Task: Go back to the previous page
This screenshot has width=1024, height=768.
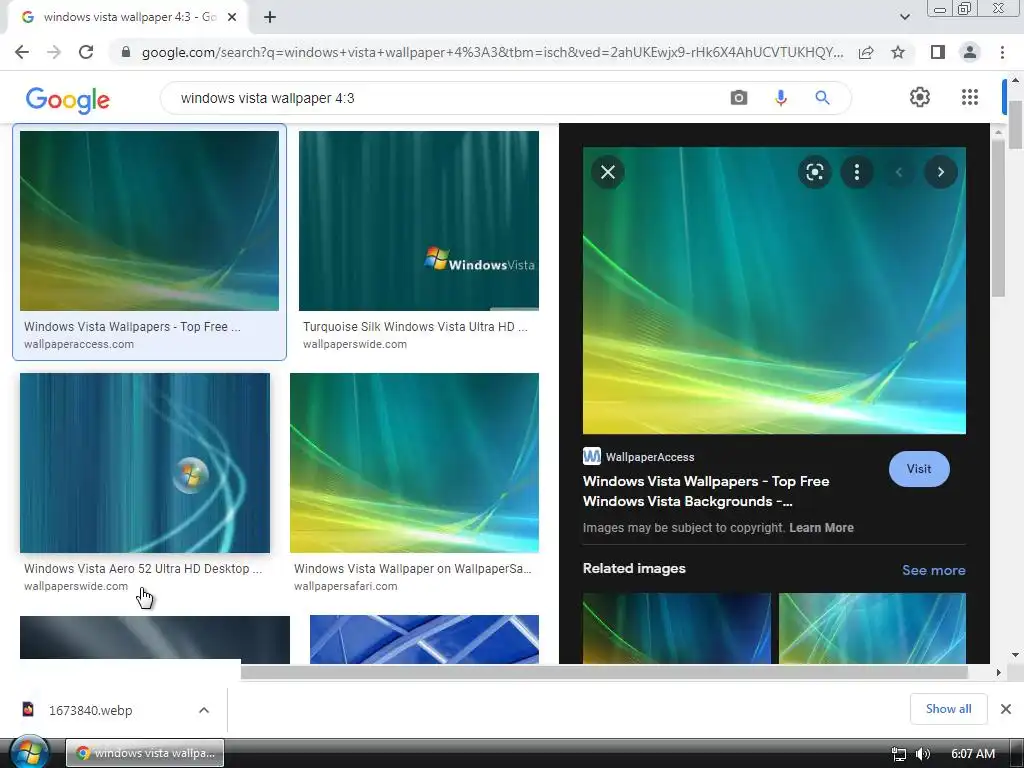Action: pyautogui.click(x=22, y=52)
